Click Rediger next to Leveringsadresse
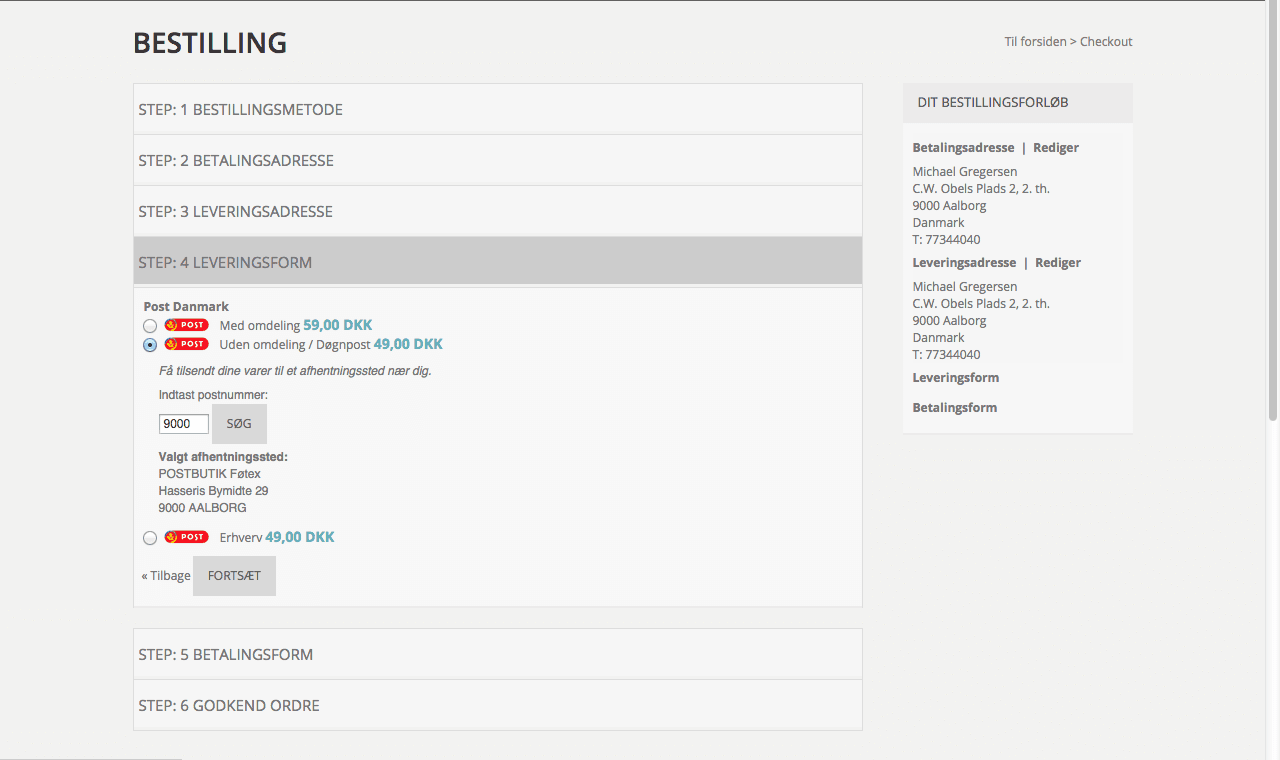The width and height of the screenshot is (1280, 760). (x=1057, y=263)
